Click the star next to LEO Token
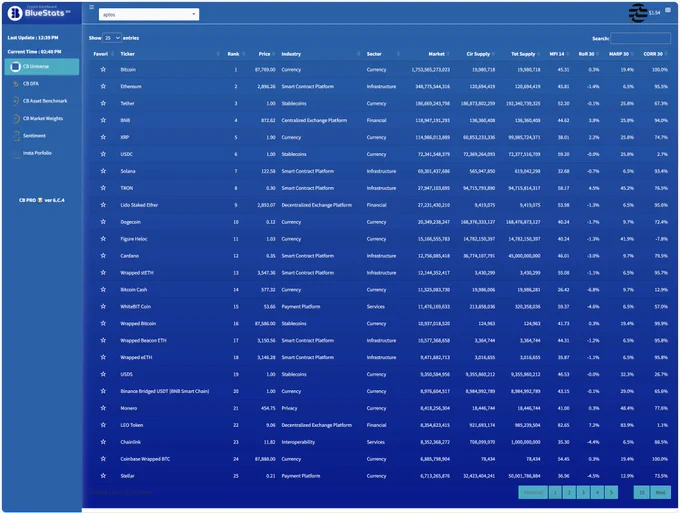The width and height of the screenshot is (680, 513). [x=103, y=425]
